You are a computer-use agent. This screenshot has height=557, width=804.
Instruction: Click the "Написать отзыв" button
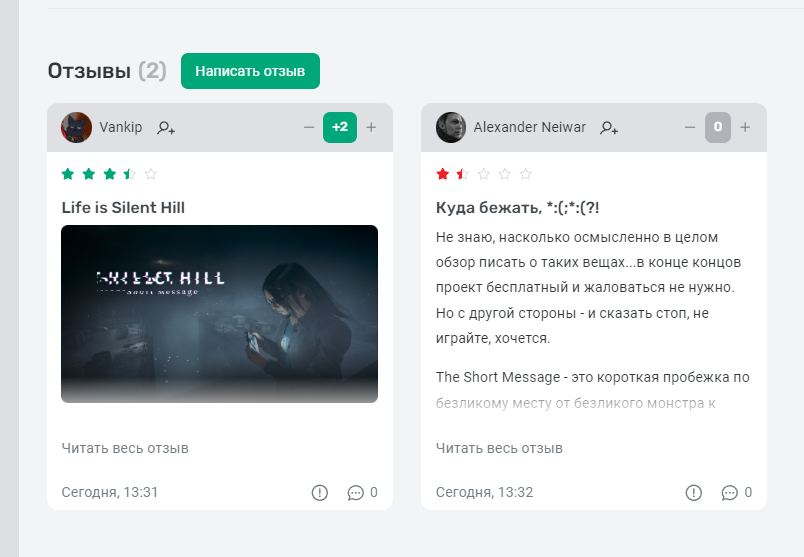click(x=250, y=71)
